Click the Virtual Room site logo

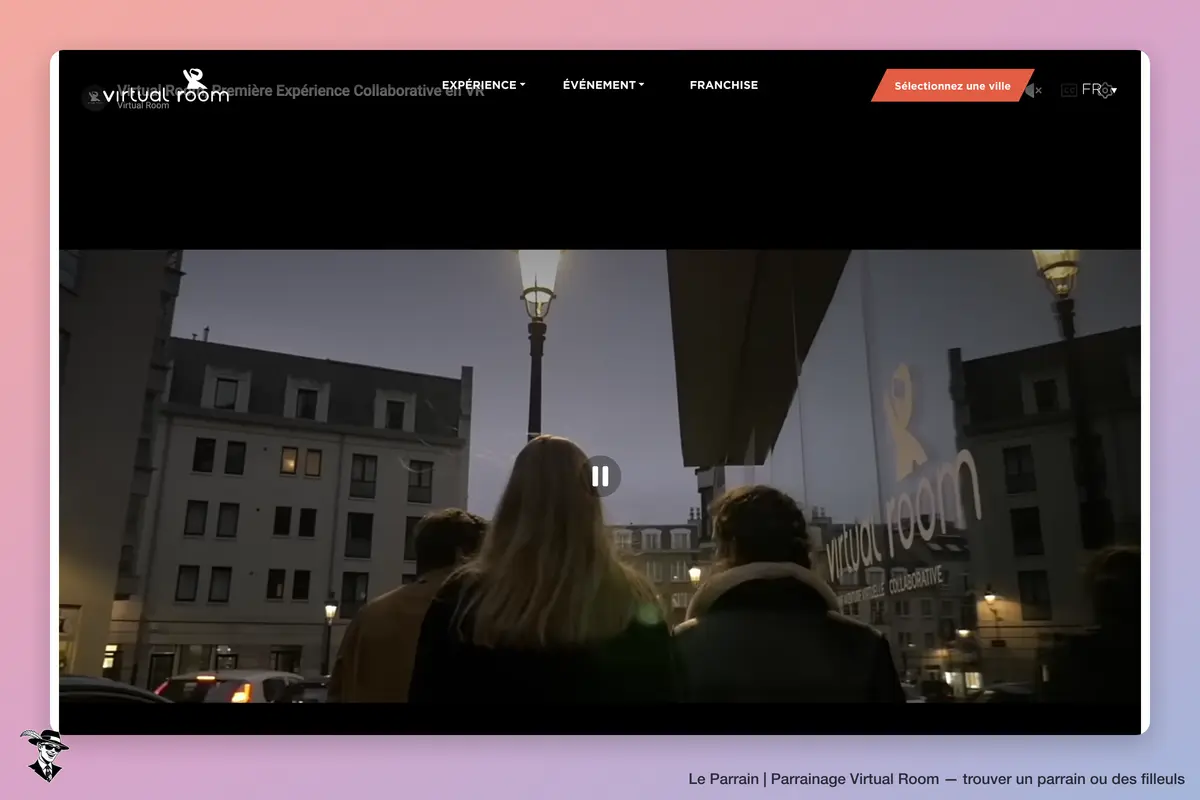(166, 86)
